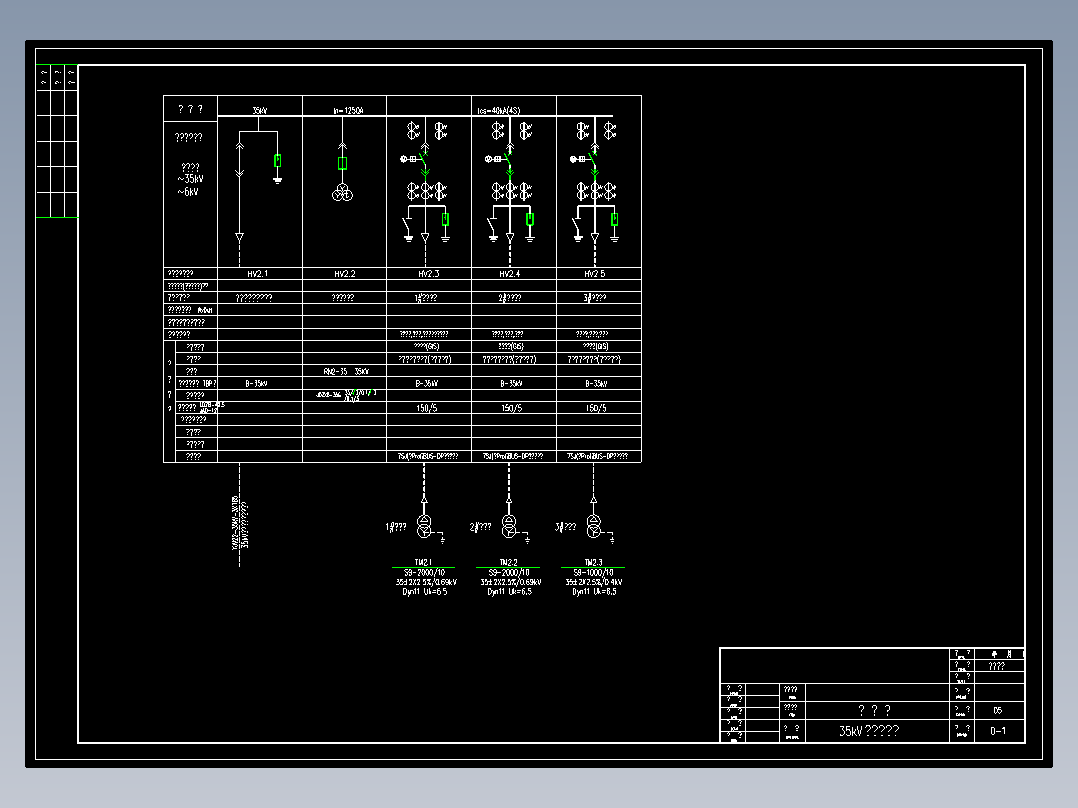The height and width of the screenshot is (808, 1078).
Task: Select the HV2 5 cabinet label
Action: tap(595, 274)
